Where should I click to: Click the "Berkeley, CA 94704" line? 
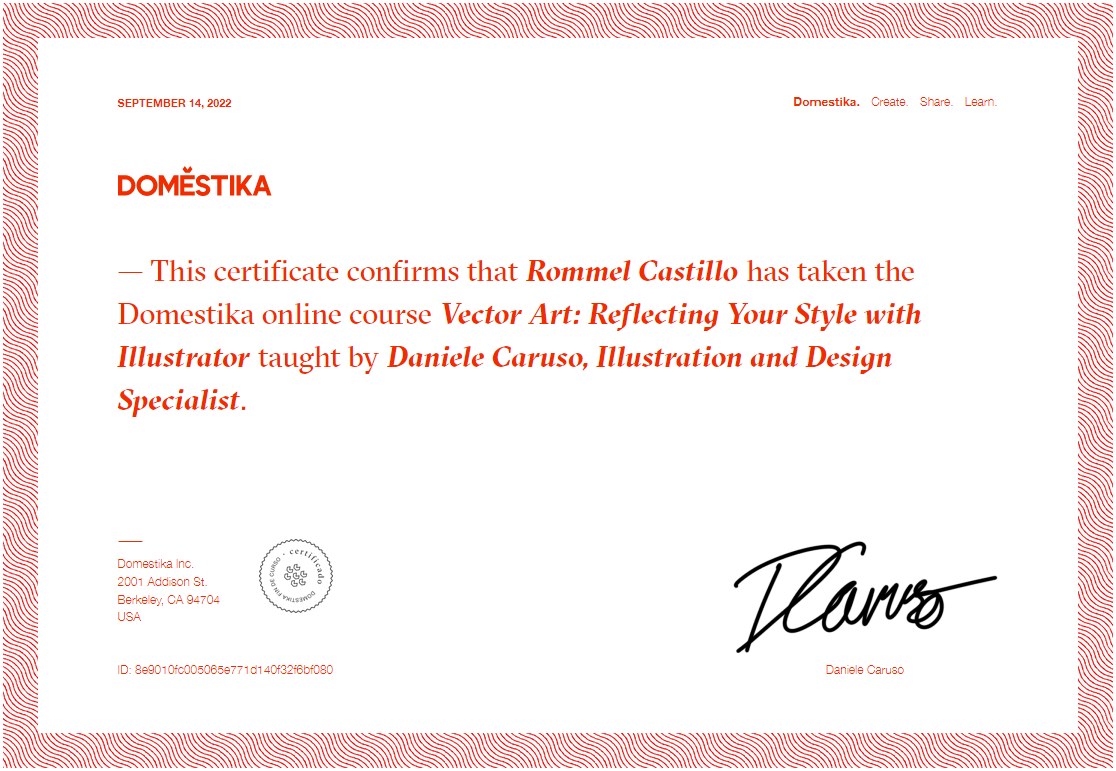pyautogui.click(x=168, y=600)
